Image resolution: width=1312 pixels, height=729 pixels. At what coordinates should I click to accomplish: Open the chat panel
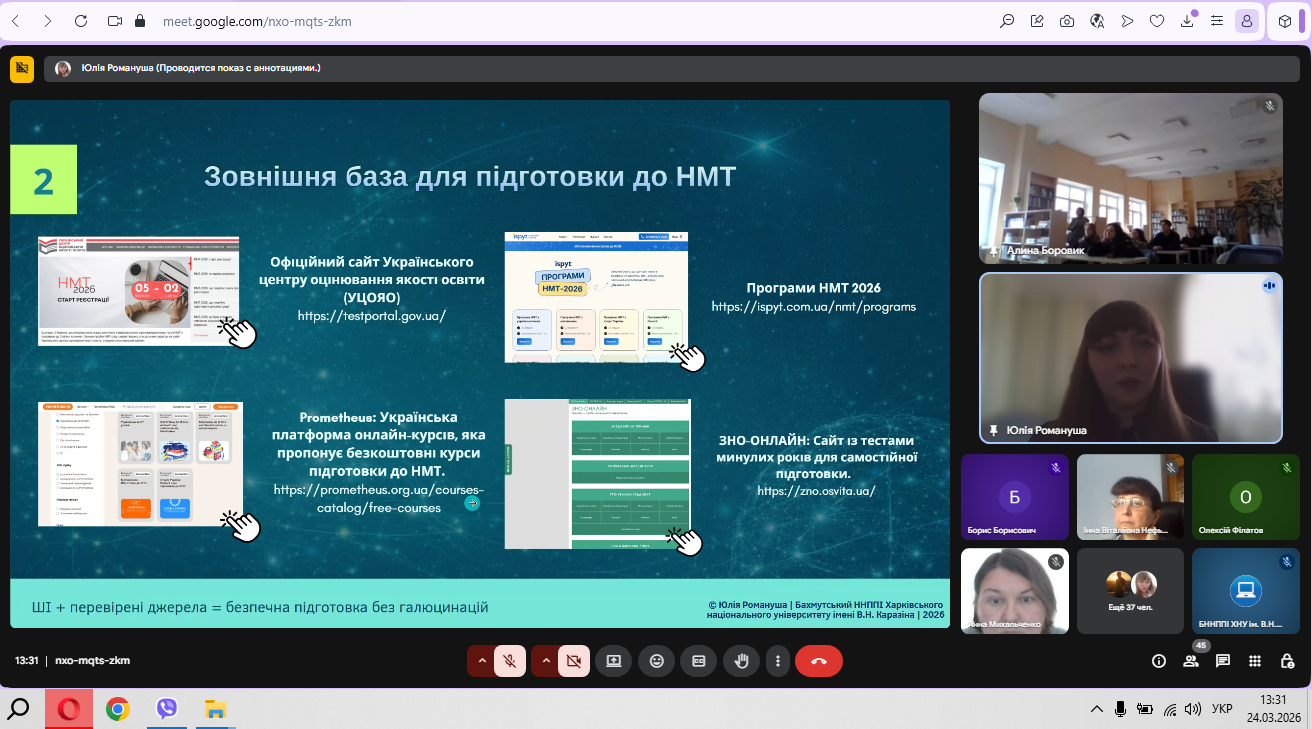click(x=1222, y=661)
